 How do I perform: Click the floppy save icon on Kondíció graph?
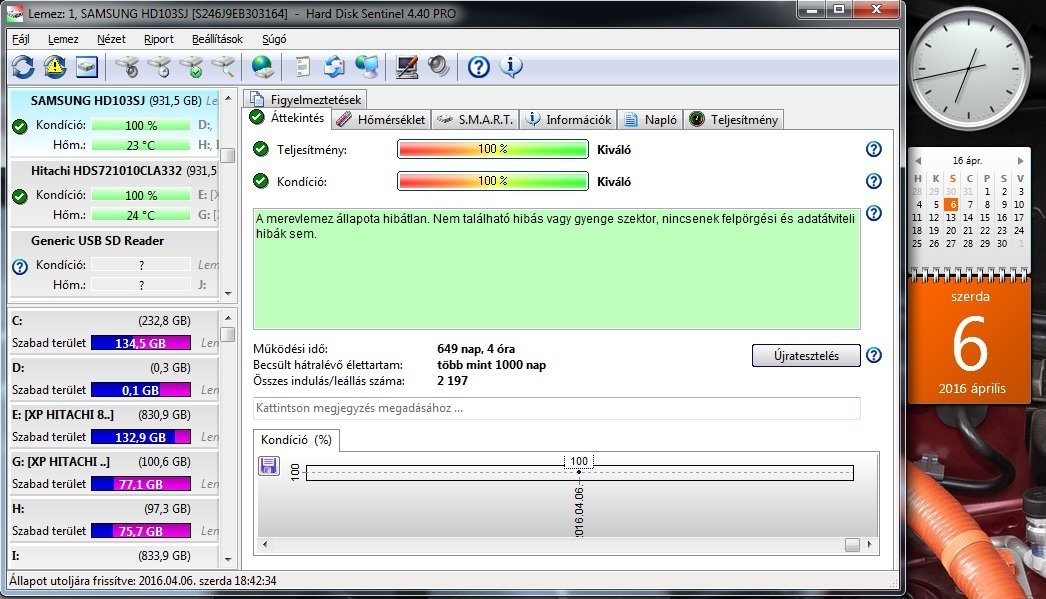(x=268, y=466)
